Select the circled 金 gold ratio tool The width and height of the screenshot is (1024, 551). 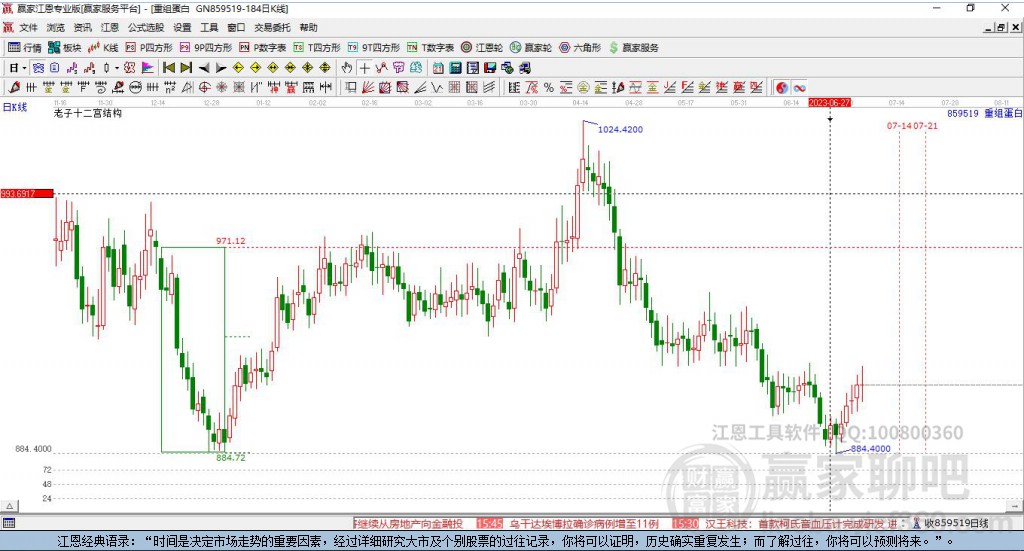click(583, 87)
